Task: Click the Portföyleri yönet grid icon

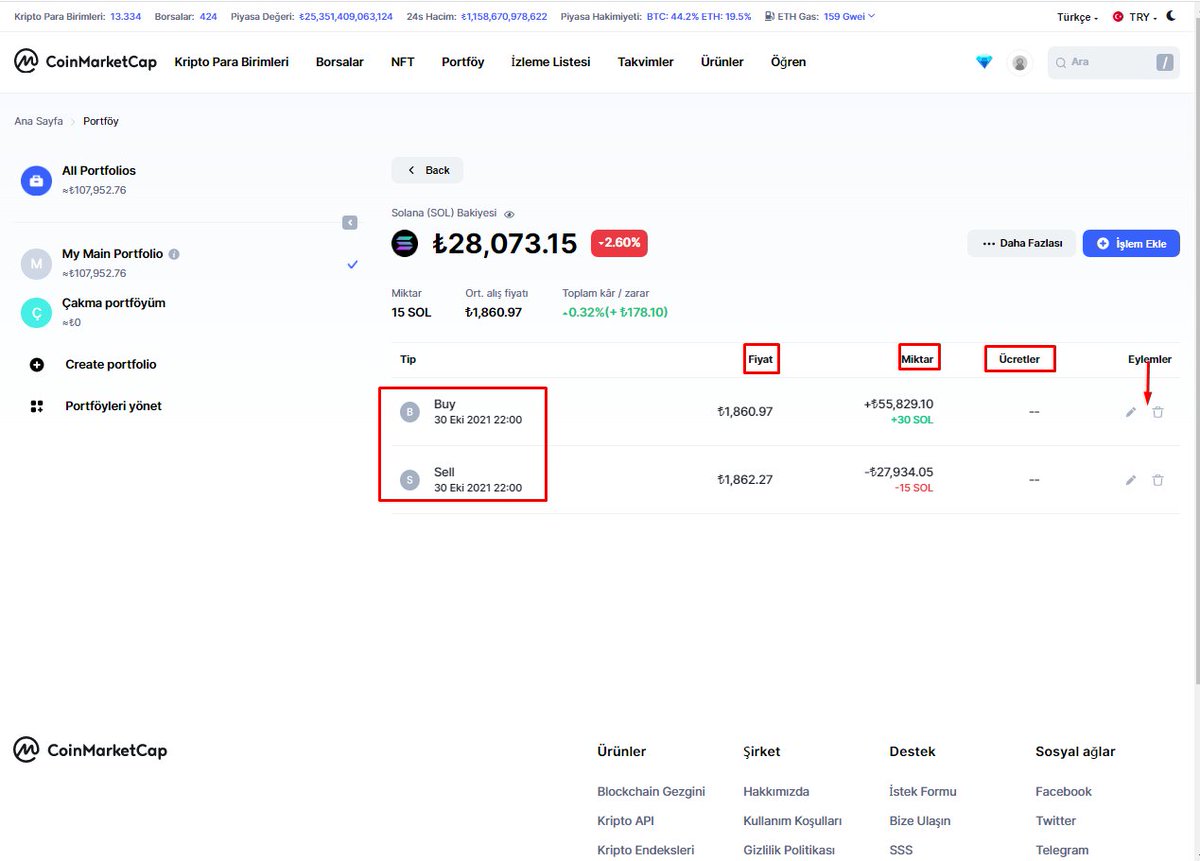Action: pyautogui.click(x=37, y=406)
